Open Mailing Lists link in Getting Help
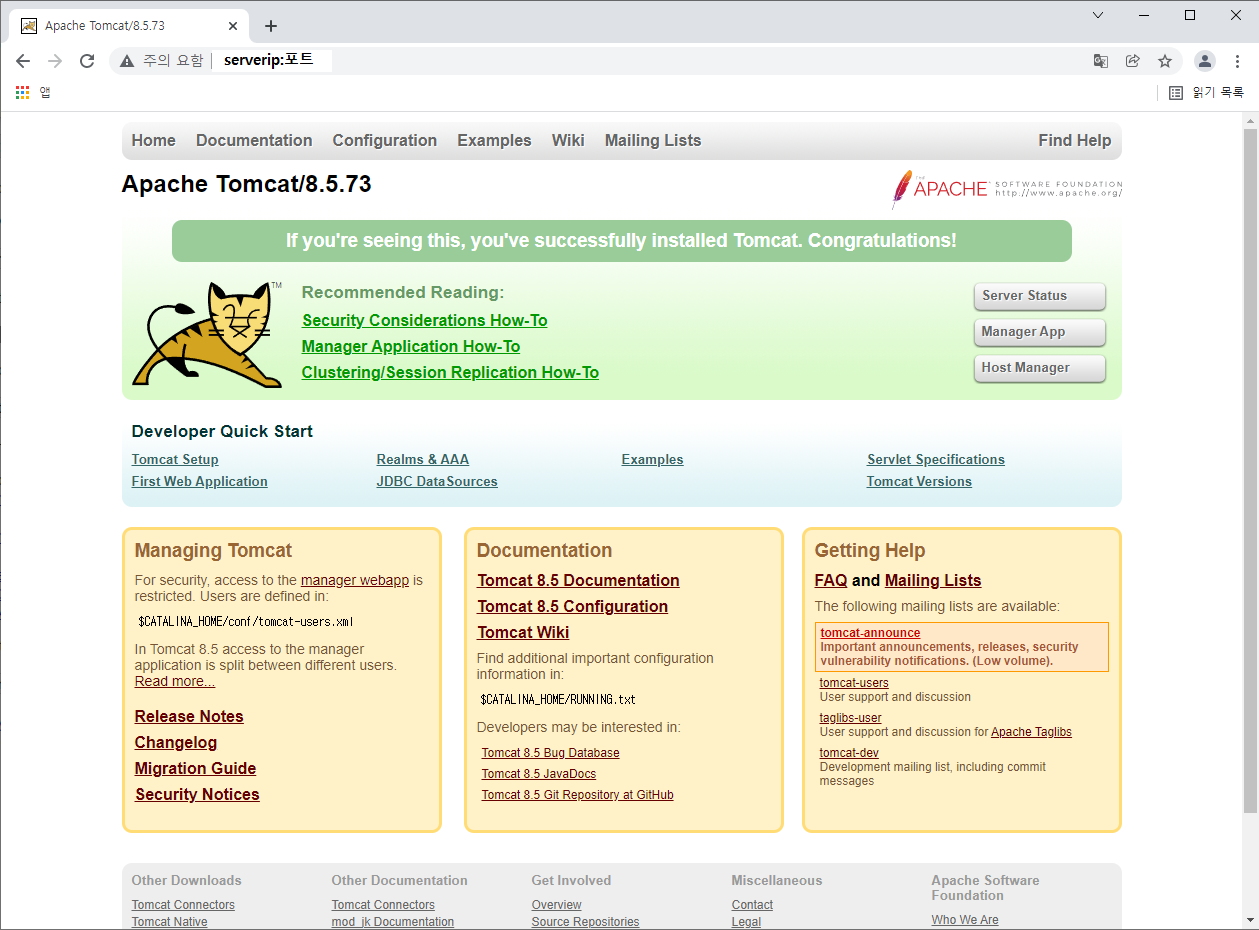Screen dimensions: 1259x930 [933, 581]
